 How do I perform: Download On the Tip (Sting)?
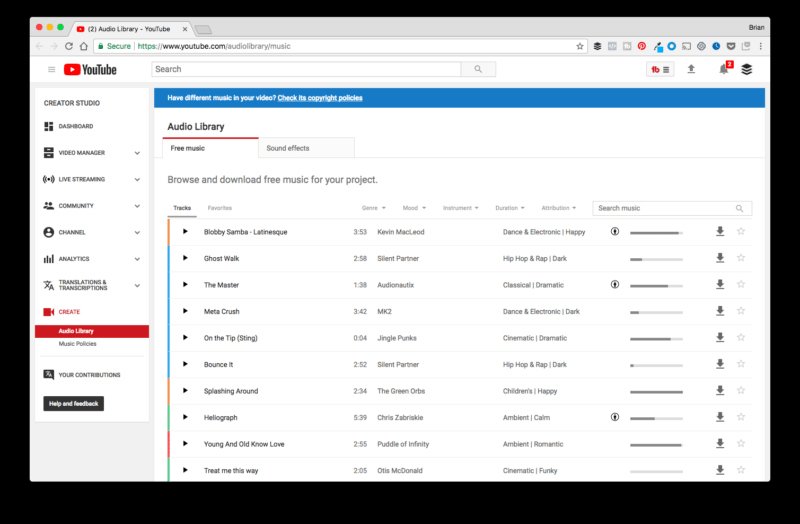(x=720, y=338)
